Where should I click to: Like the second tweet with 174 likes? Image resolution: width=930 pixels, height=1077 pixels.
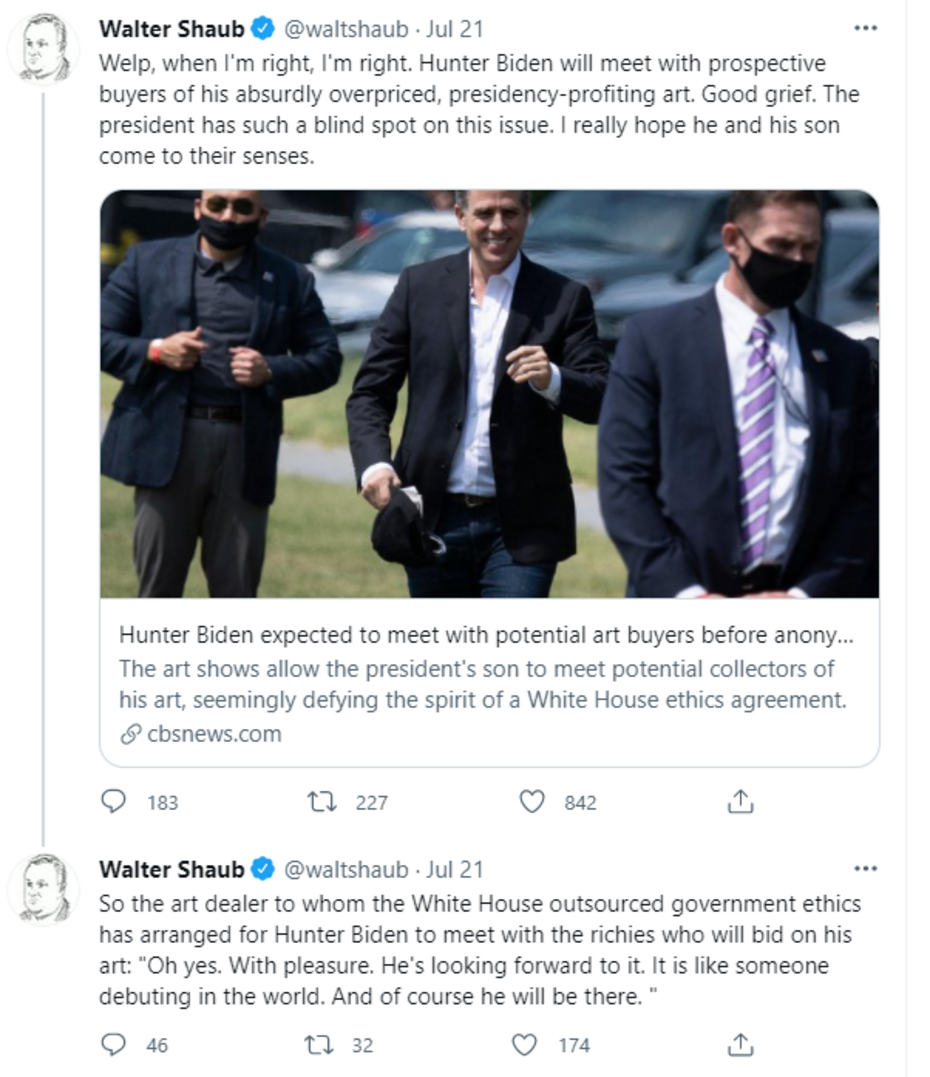[525, 1045]
